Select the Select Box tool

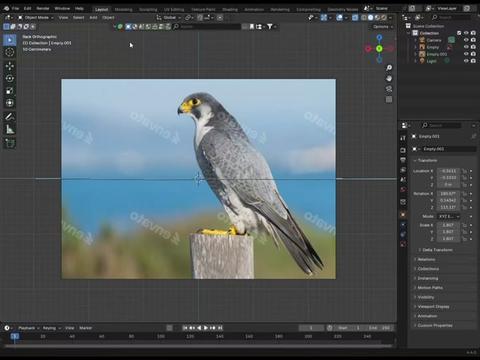click(10, 40)
